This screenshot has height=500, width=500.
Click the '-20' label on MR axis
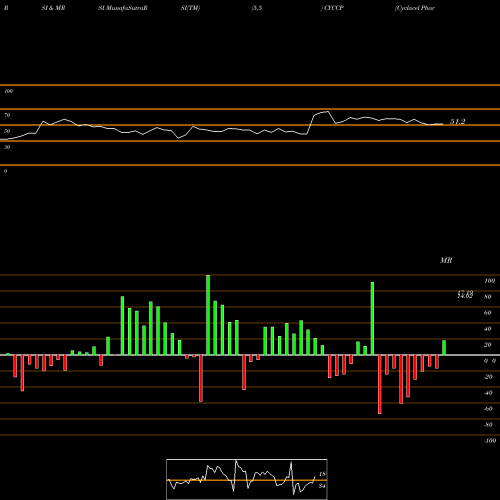(488, 377)
